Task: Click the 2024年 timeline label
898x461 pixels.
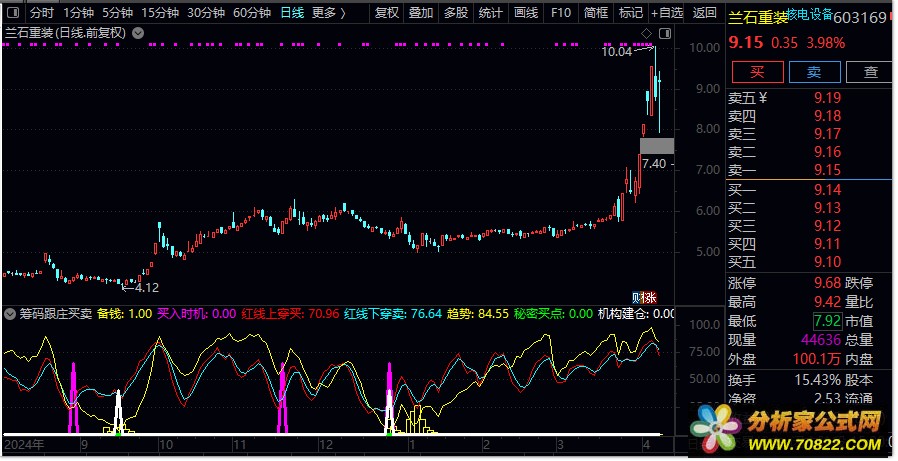Action: (23, 444)
